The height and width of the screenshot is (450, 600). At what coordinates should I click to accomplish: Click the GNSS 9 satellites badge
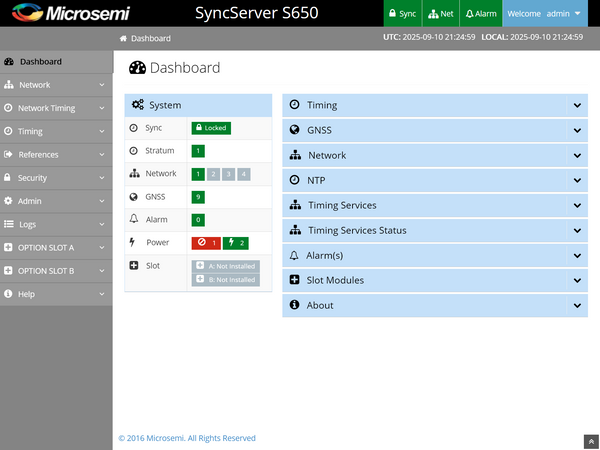coord(198,197)
